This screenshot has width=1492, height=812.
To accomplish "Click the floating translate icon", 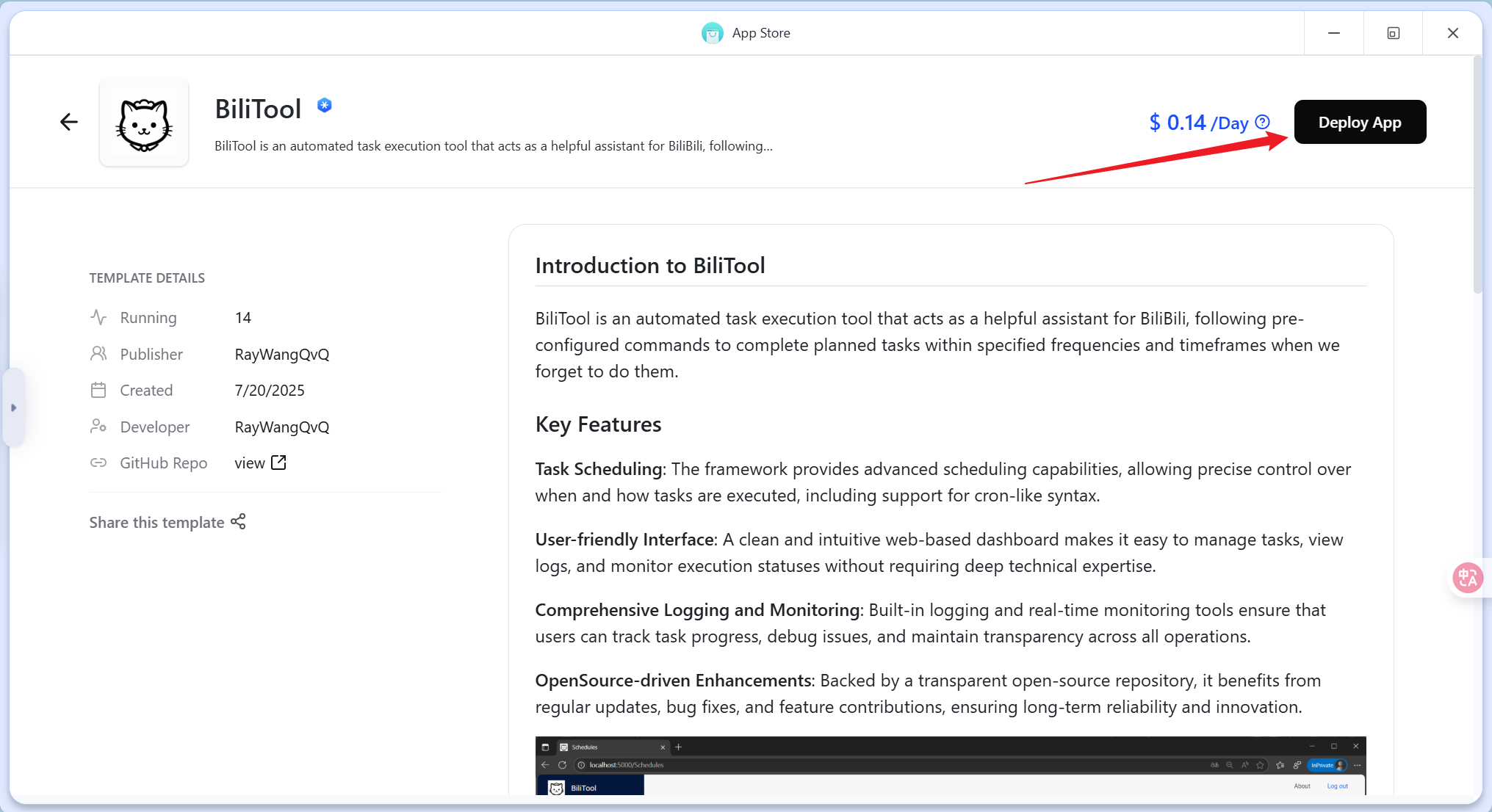I will tap(1468, 578).
